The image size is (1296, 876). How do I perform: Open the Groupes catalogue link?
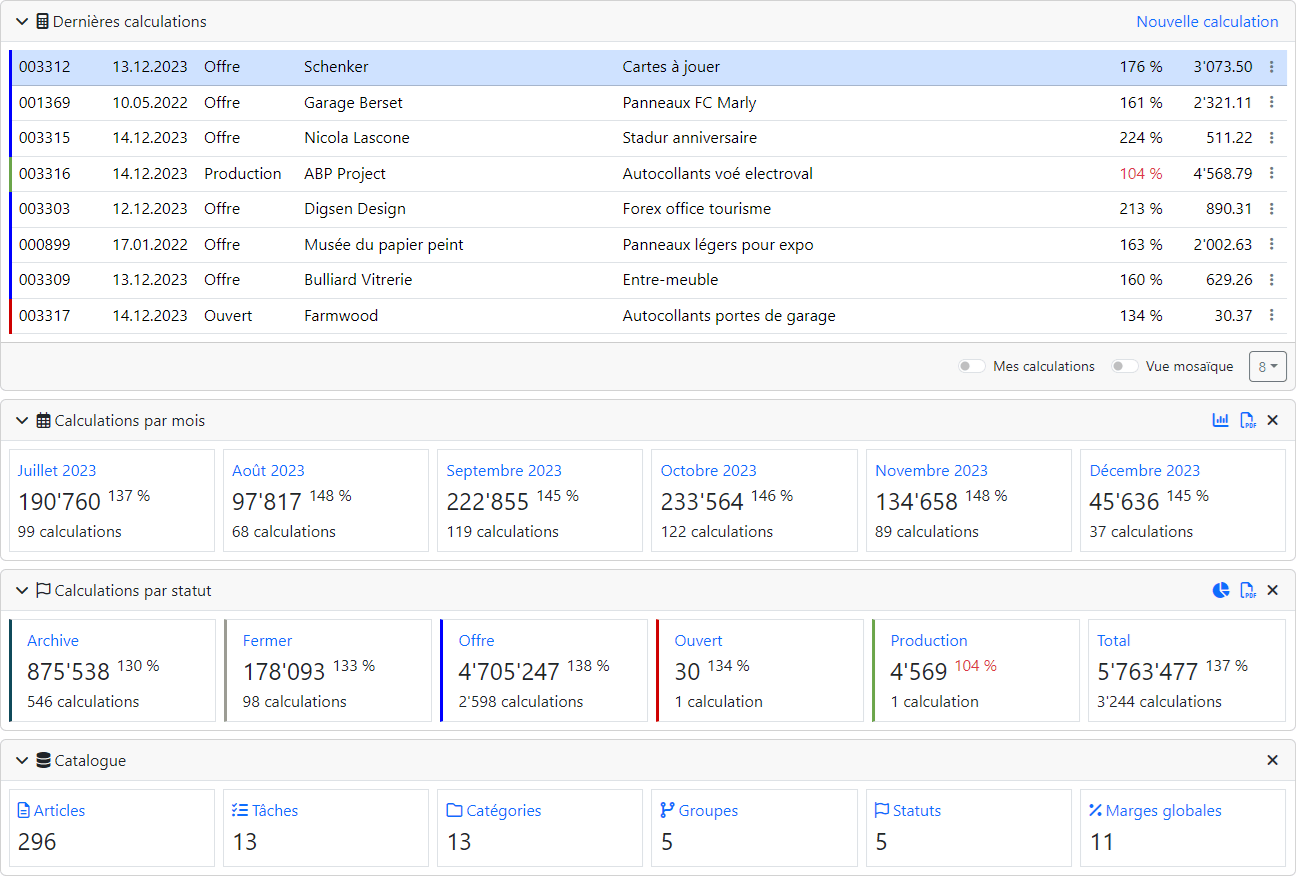699,810
